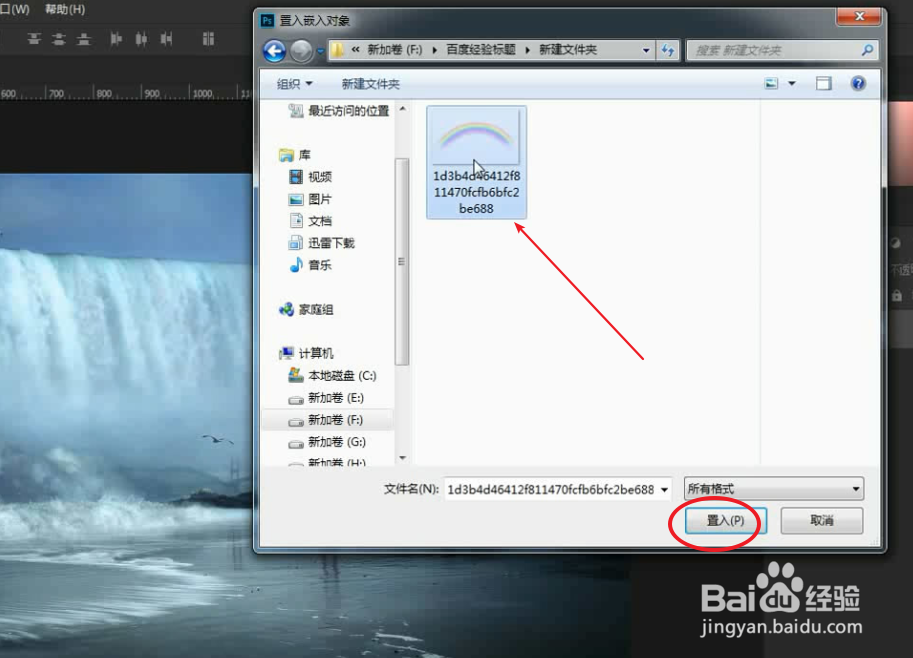Click the 家庭组 homegroup icon

pyautogui.click(x=286, y=310)
